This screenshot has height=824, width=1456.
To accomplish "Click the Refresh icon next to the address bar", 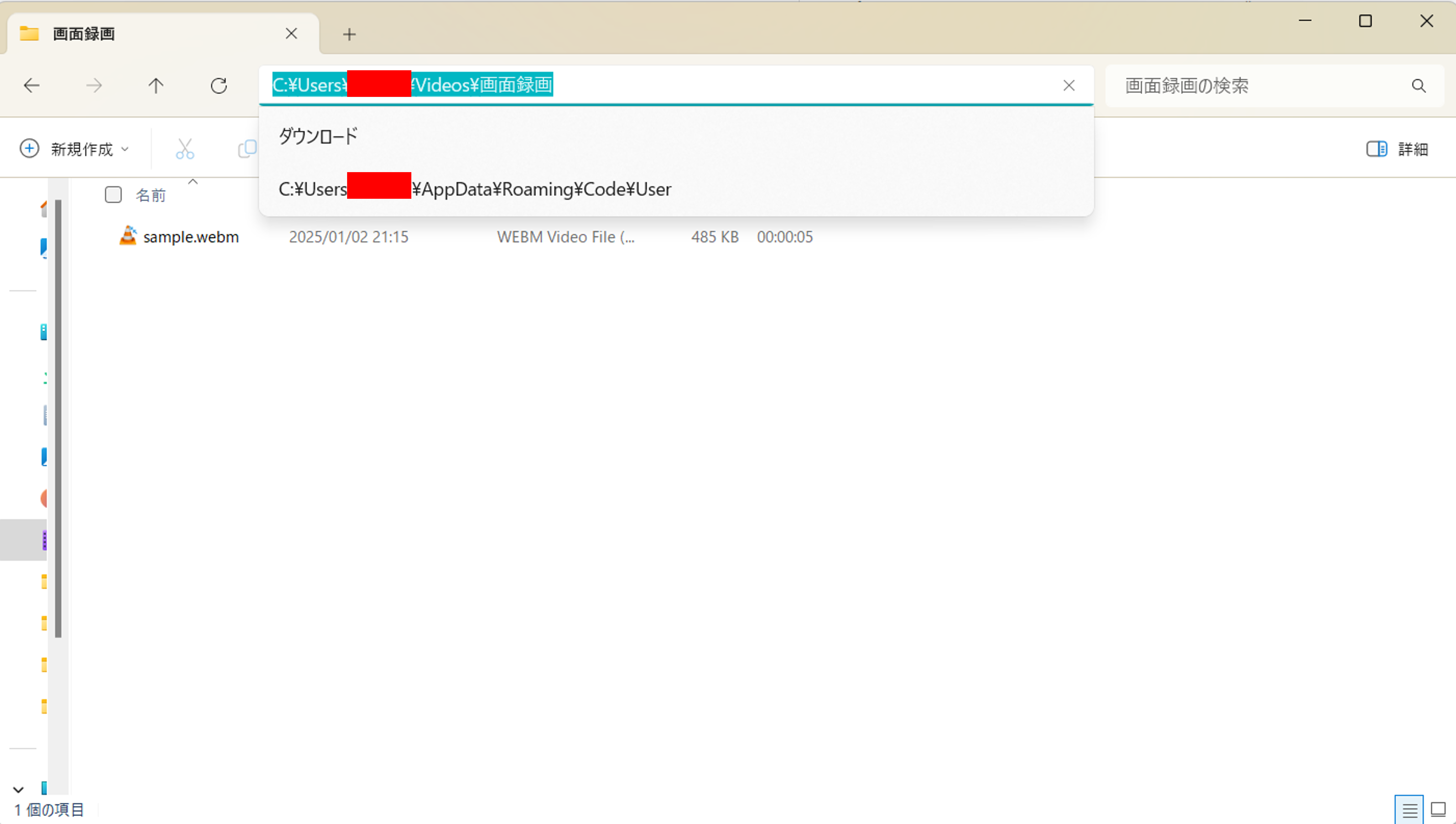I will (x=218, y=86).
